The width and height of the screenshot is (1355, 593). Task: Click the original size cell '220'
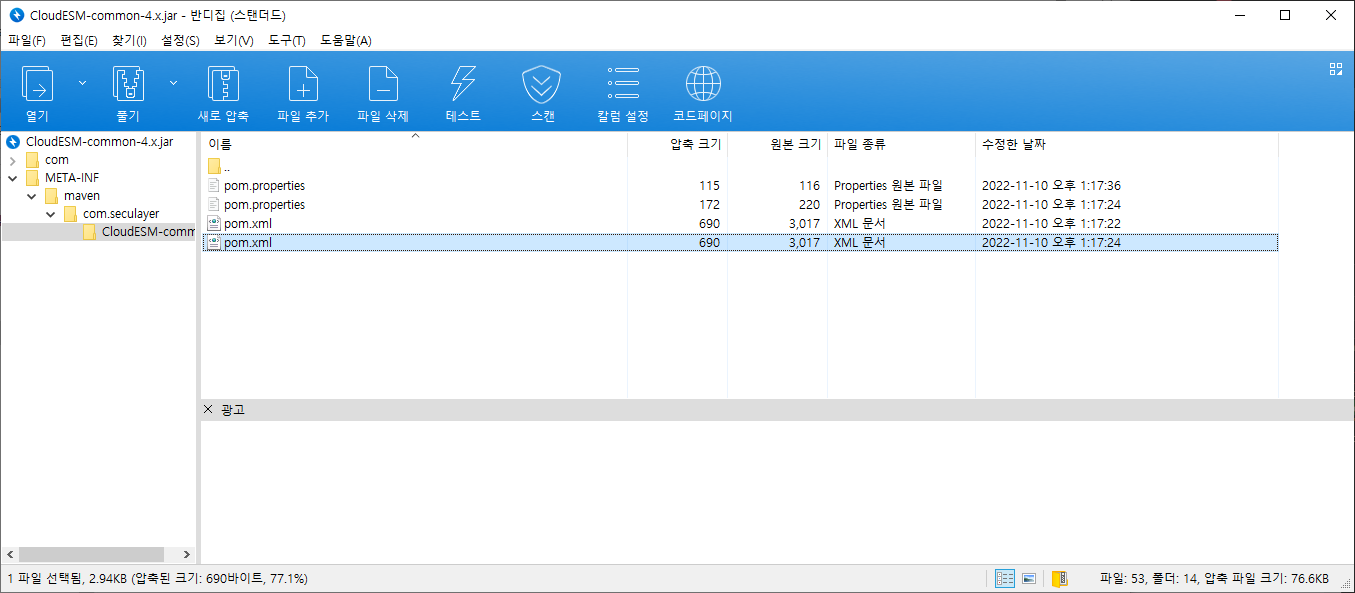(808, 205)
